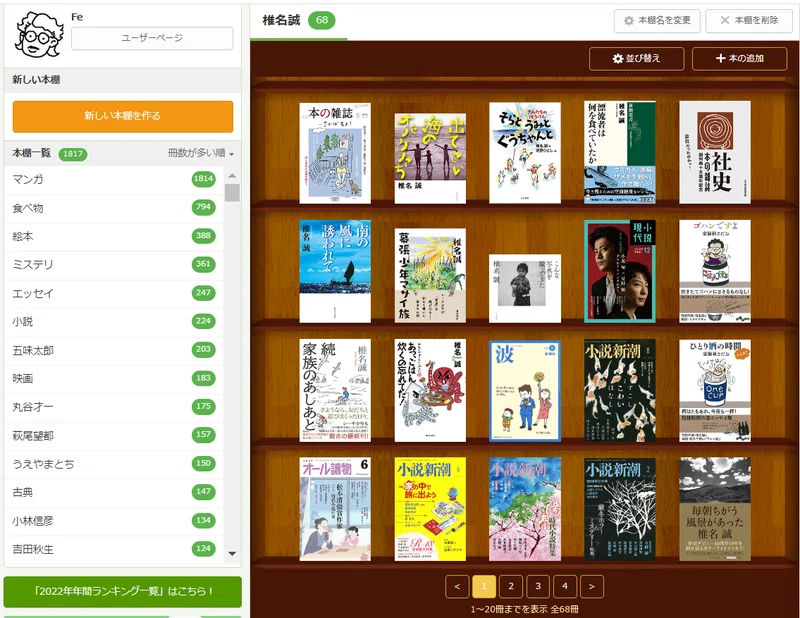Click the user avatar picture
Image resolution: width=800 pixels, height=618 pixels.
[40, 34]
